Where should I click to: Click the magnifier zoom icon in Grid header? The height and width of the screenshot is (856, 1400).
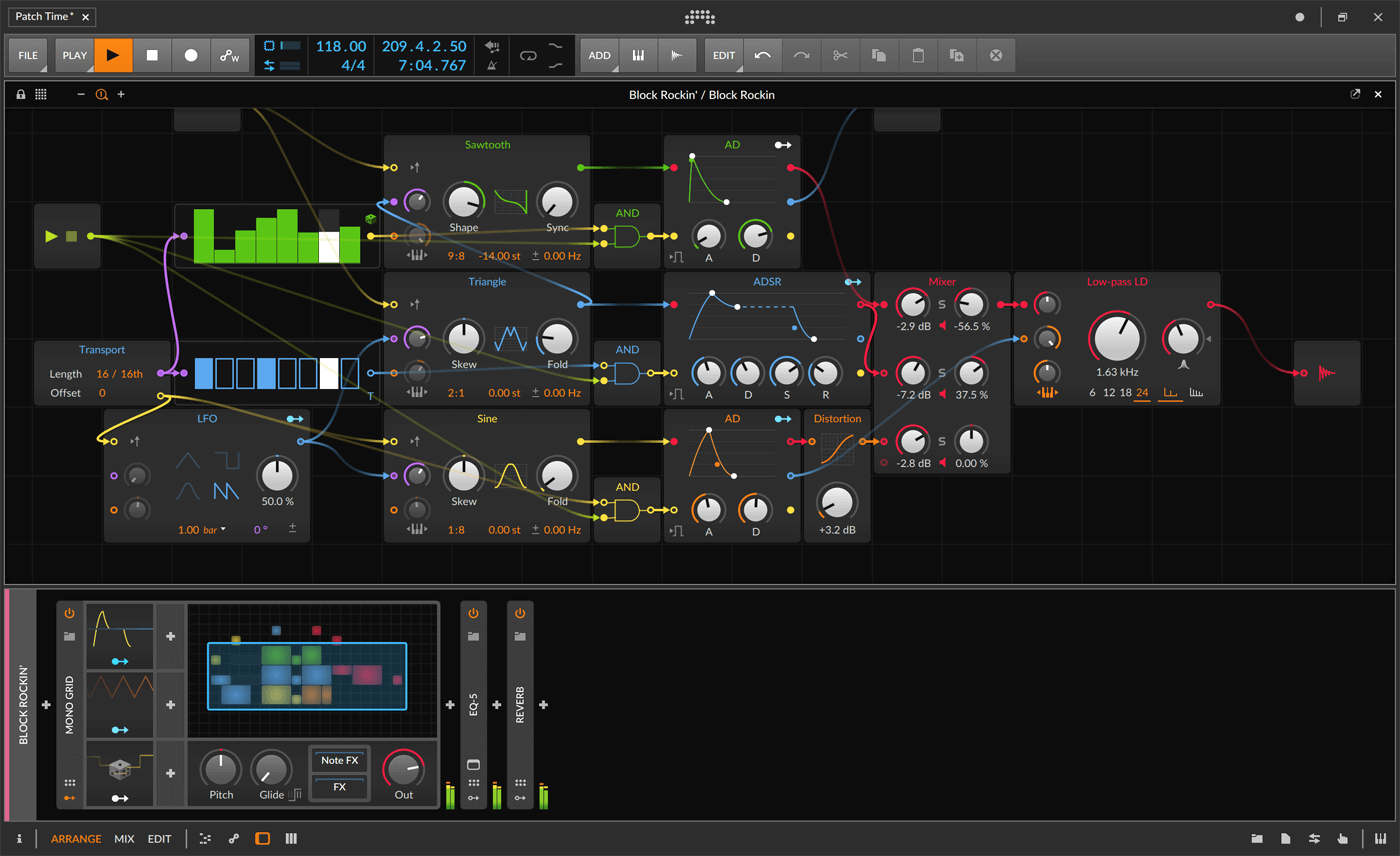click(101, 94)
